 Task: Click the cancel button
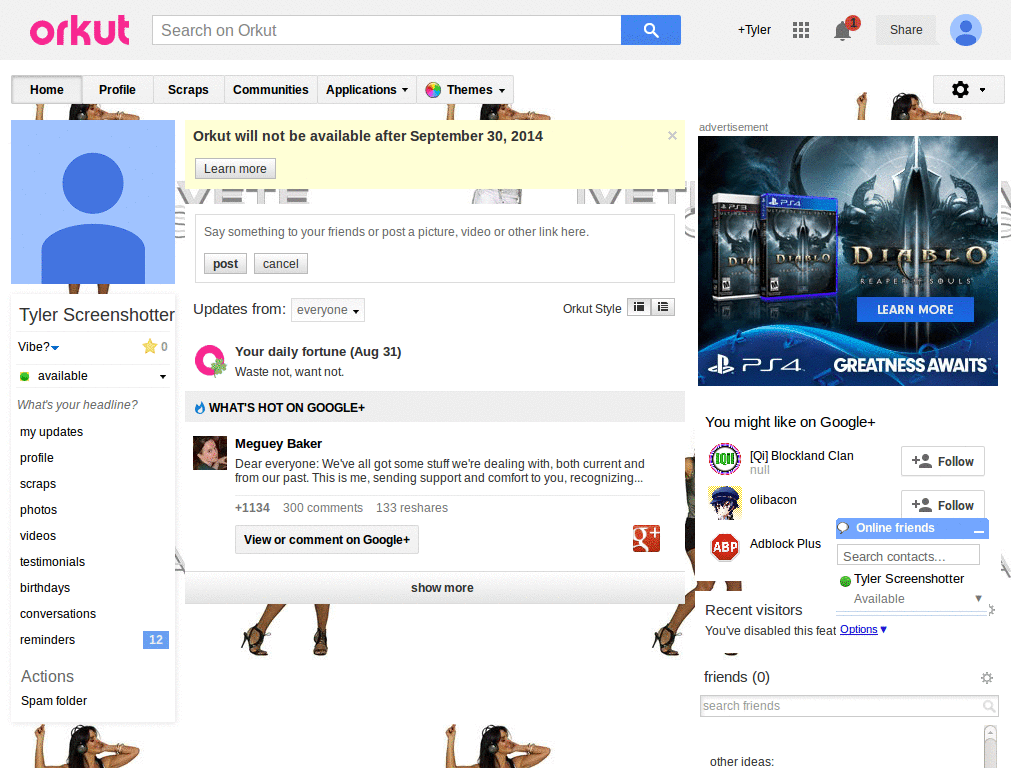(281, 264)
